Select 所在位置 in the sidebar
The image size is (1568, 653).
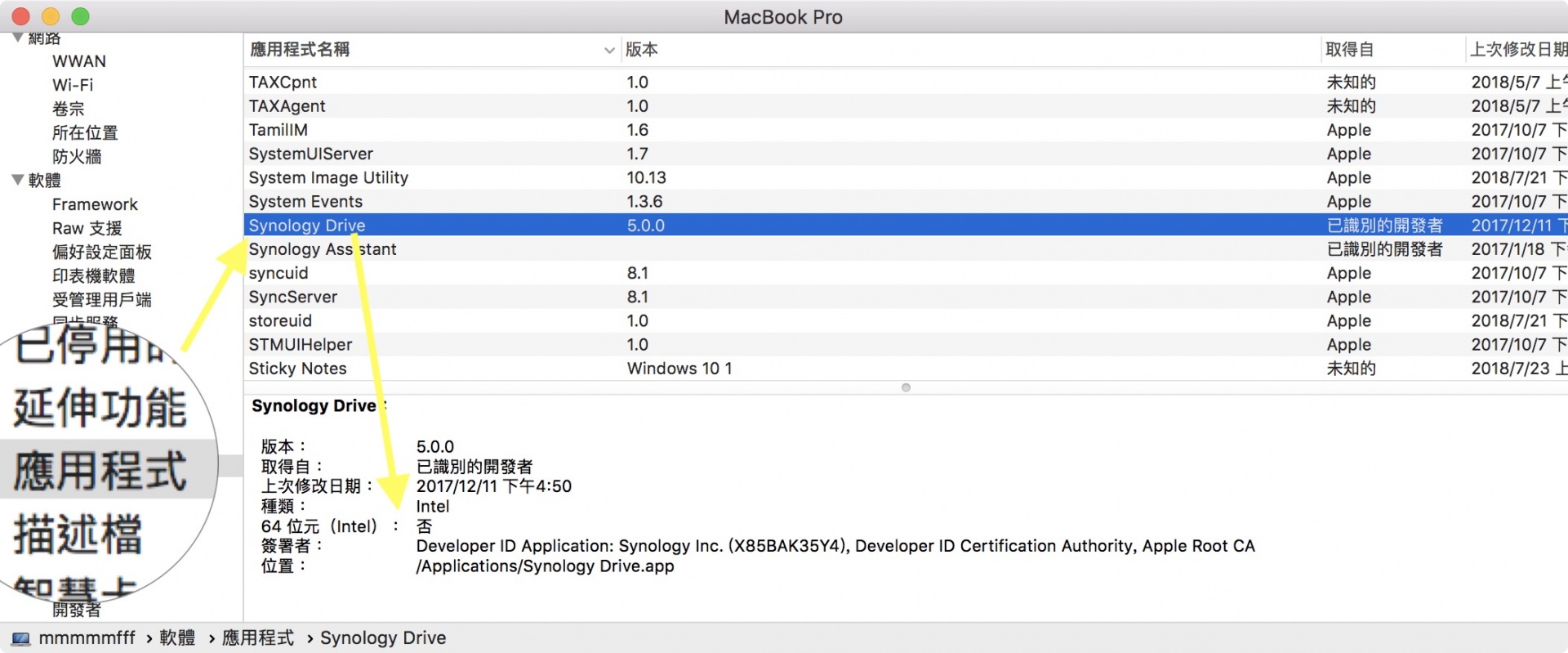click(x=85, y=132)
